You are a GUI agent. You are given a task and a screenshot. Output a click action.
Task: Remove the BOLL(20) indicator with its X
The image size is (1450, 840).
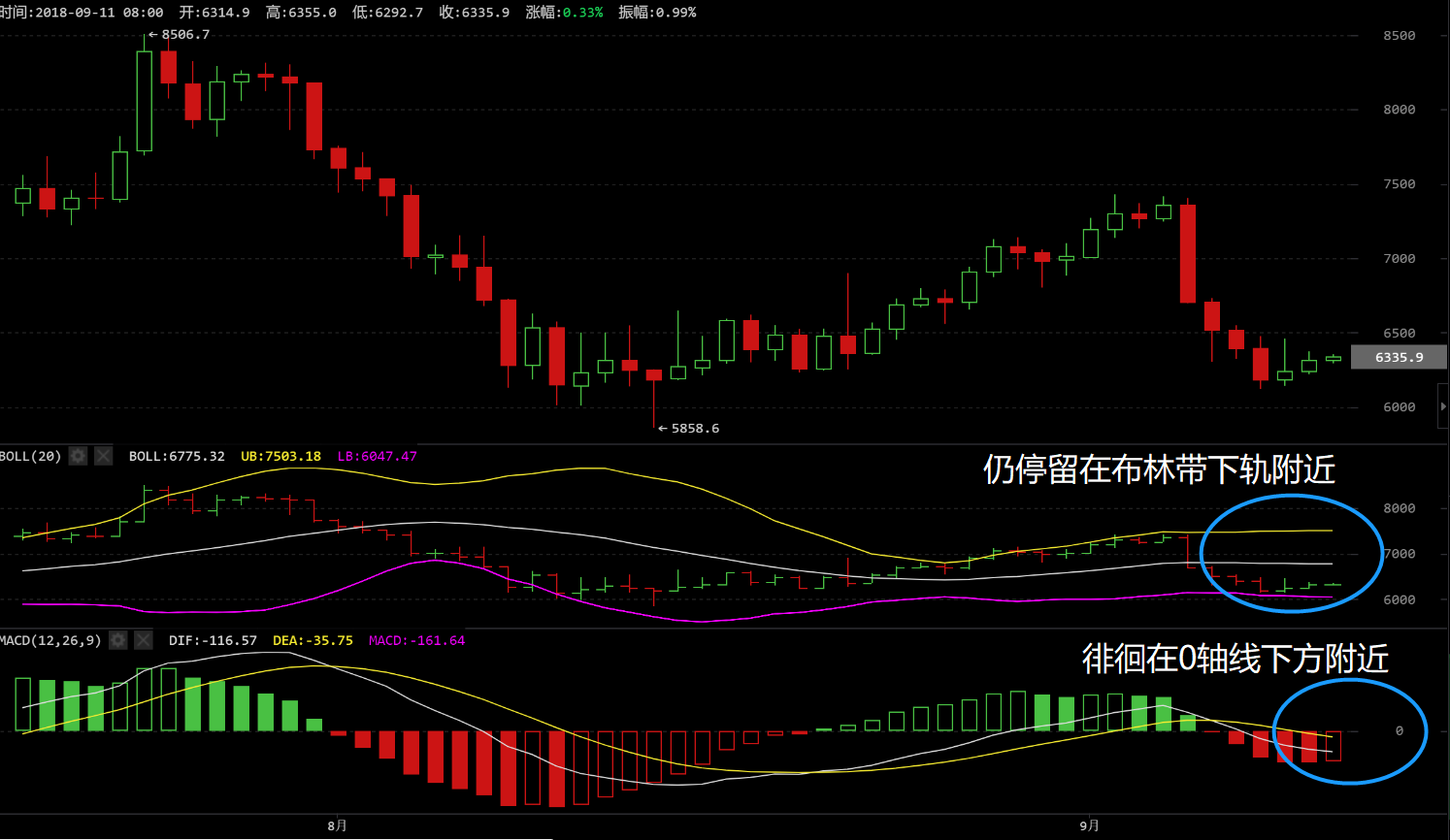(104, 456)
